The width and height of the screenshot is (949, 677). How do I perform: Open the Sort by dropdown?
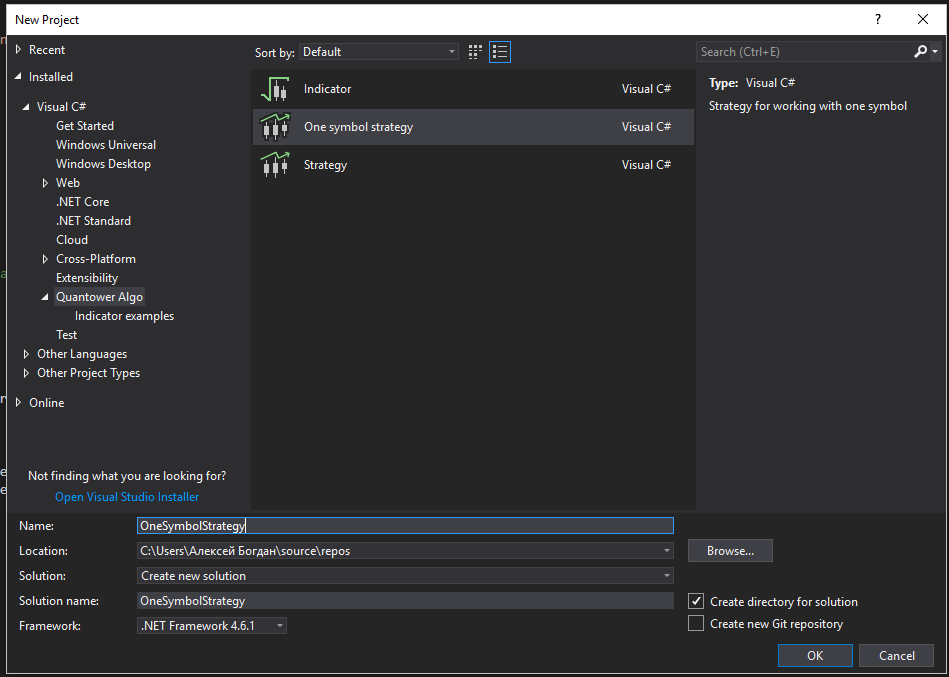pyautogui.click(x=379, y=52)
